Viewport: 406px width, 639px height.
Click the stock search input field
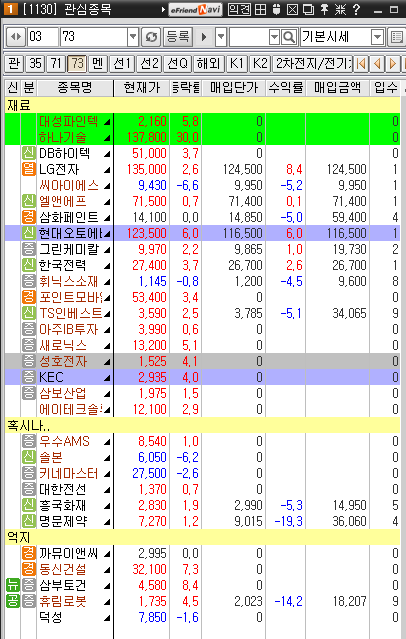click(x=249, y=37)
